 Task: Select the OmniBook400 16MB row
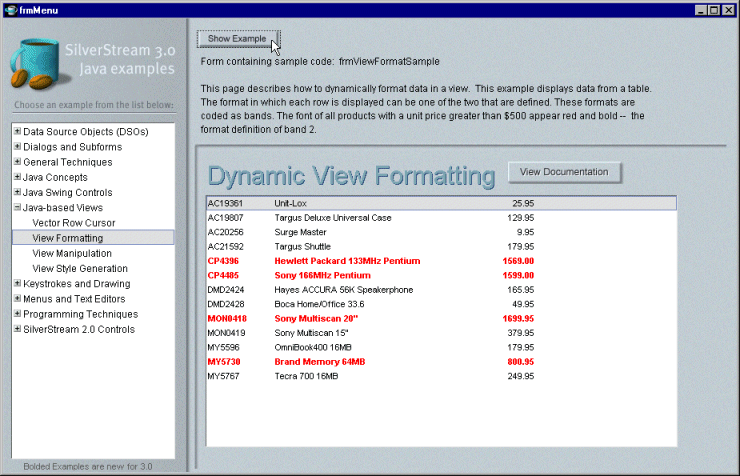click(441, 347)
